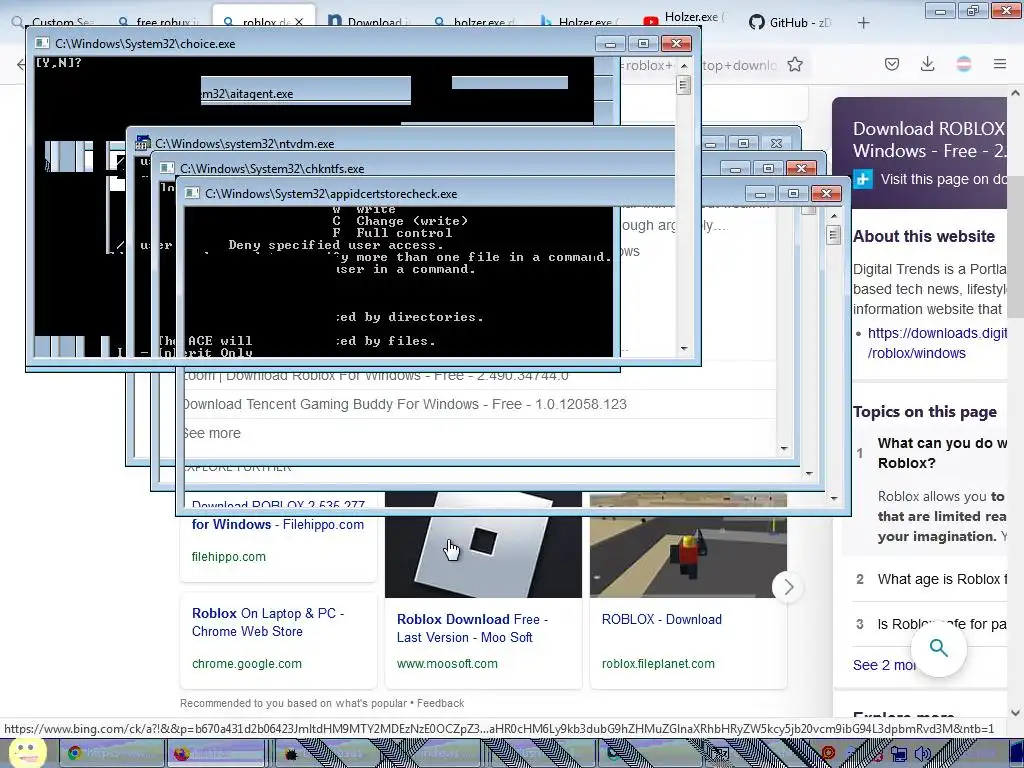
Task: Click scroll down arrow of ntvdm.exe window
Action: pyautogui.click(x=784, y=449)
